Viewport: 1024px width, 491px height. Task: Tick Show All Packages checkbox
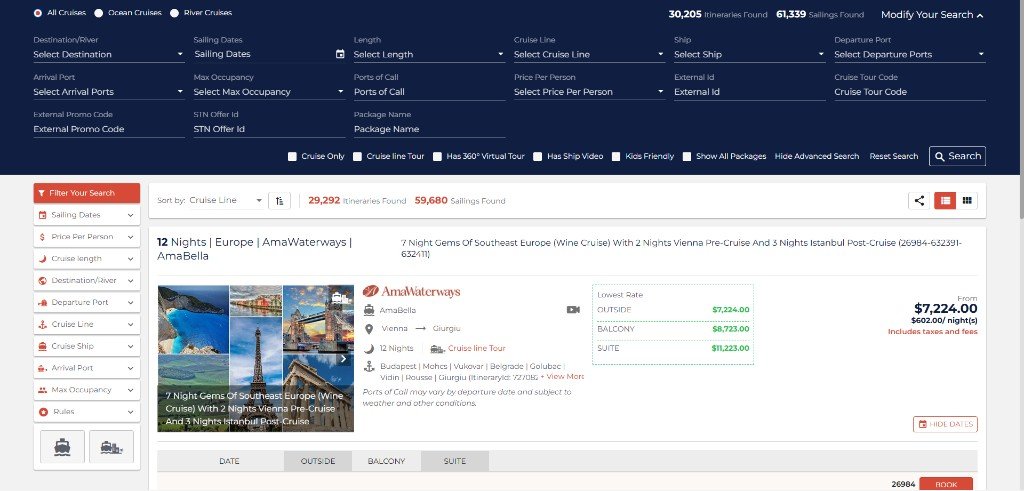(687, 157)
